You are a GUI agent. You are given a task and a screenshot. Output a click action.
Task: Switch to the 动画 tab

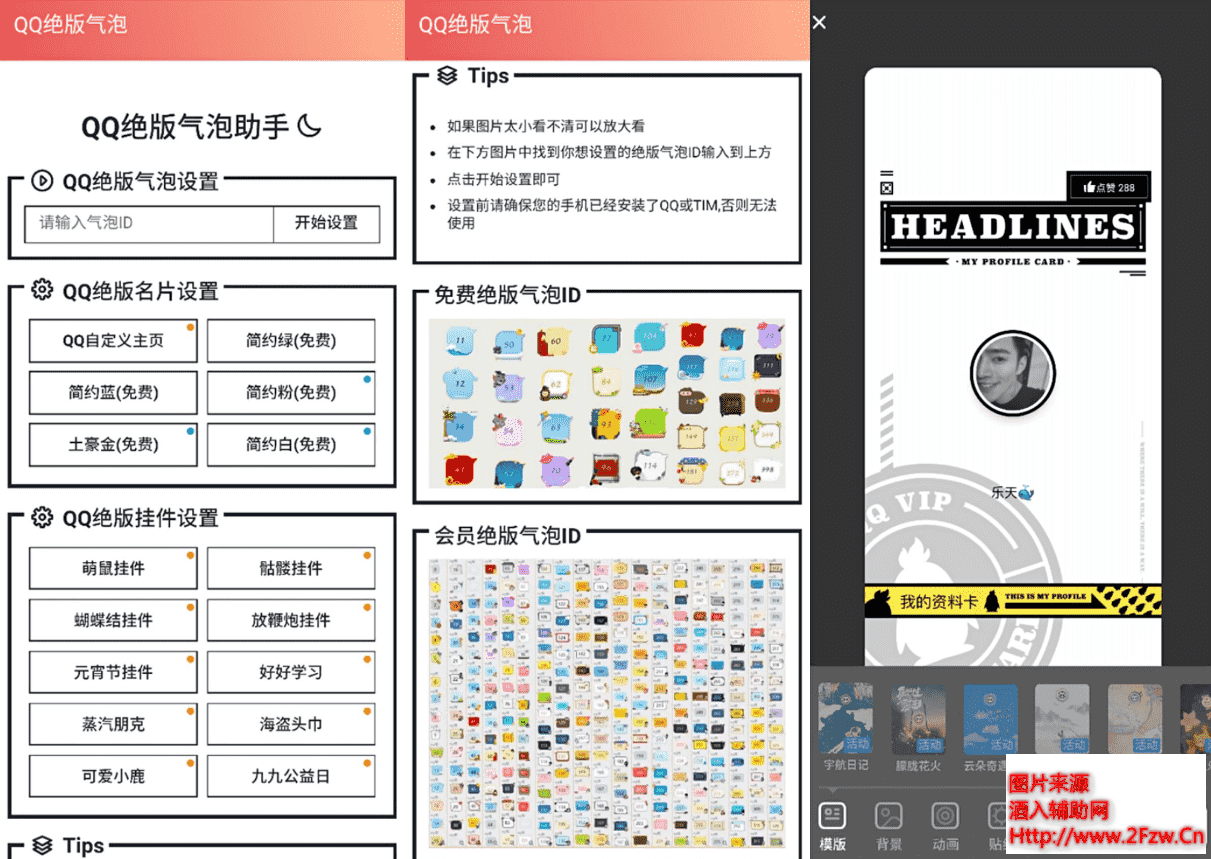[x=945, y=825]
